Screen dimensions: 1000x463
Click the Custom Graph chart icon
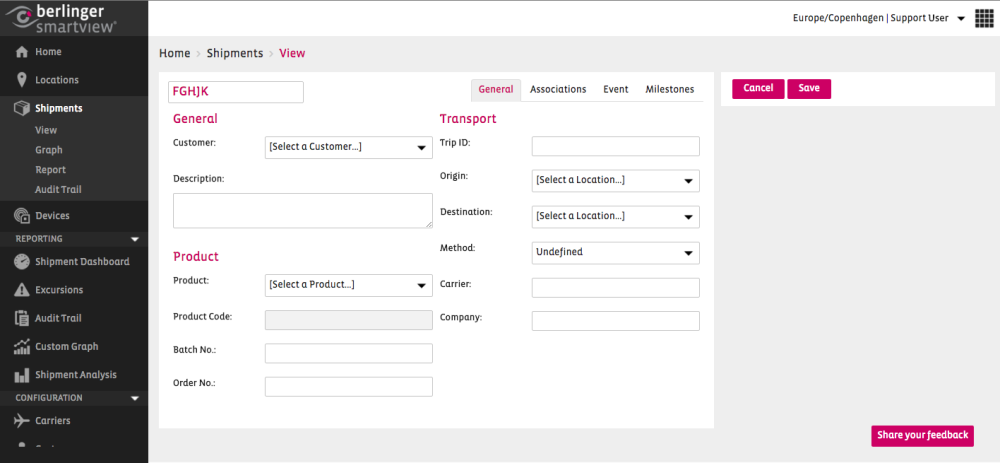click(x=22, y=347)
